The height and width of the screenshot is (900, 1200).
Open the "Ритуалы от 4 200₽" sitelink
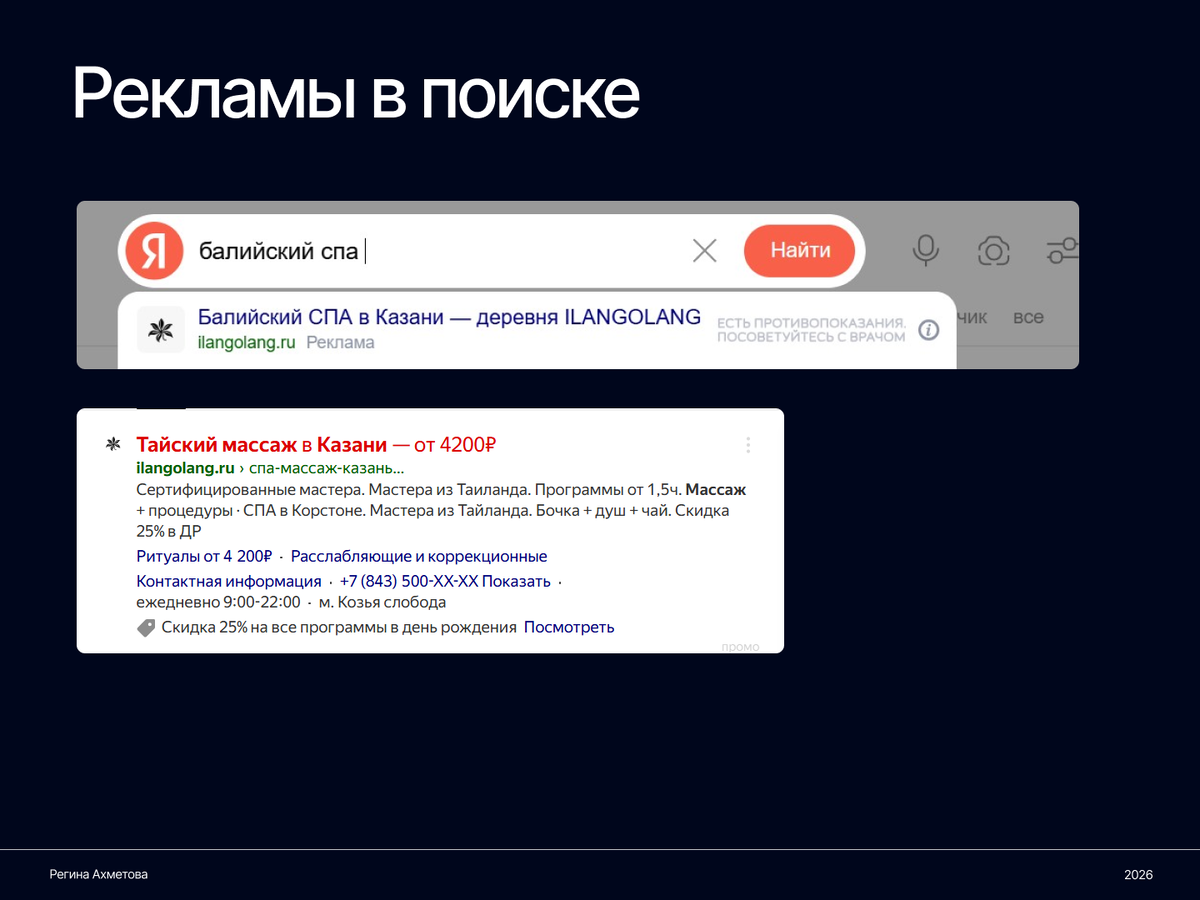click(x=204, y=556)
